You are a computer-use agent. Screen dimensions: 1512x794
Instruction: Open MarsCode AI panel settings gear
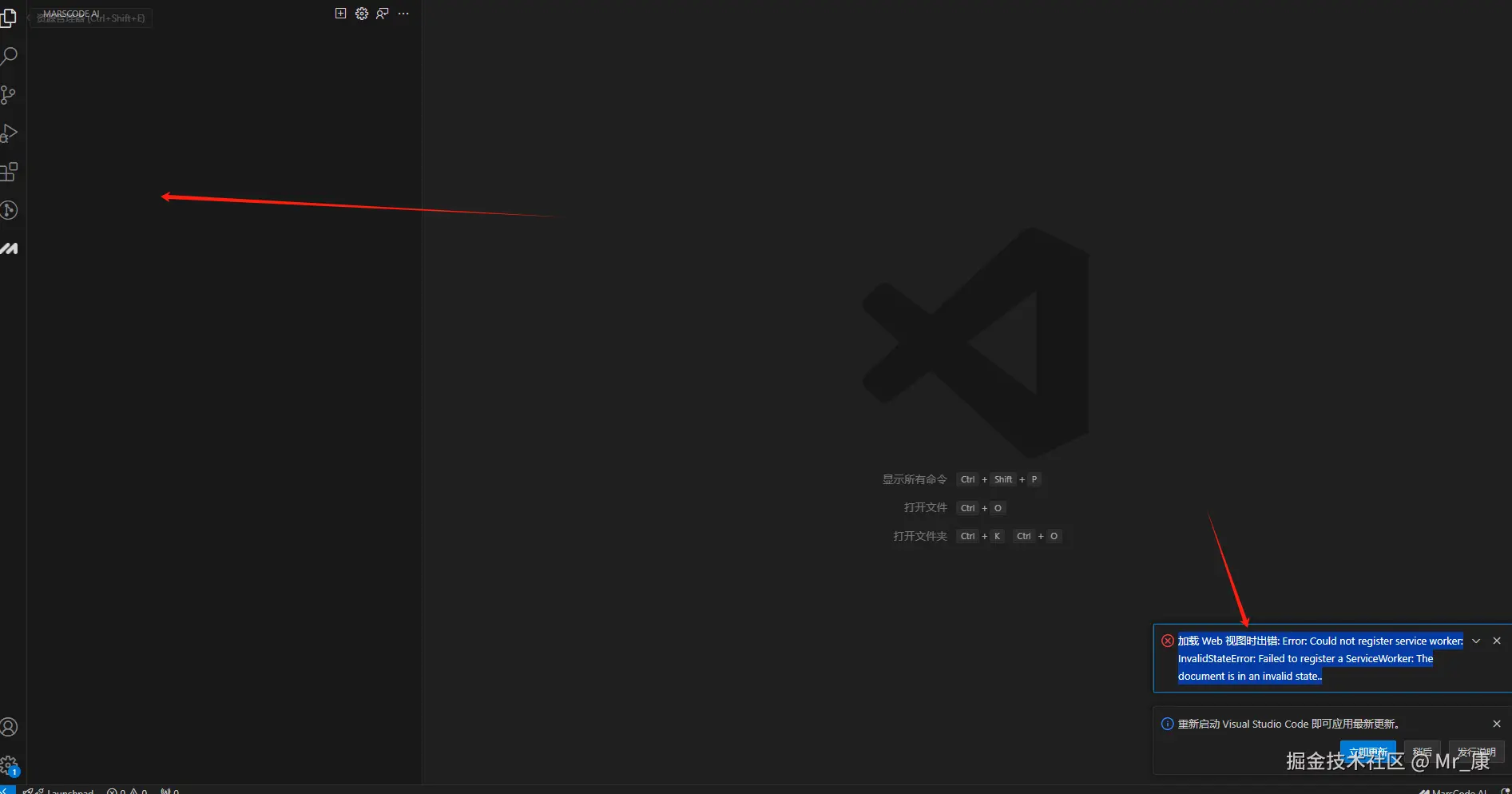362,14
